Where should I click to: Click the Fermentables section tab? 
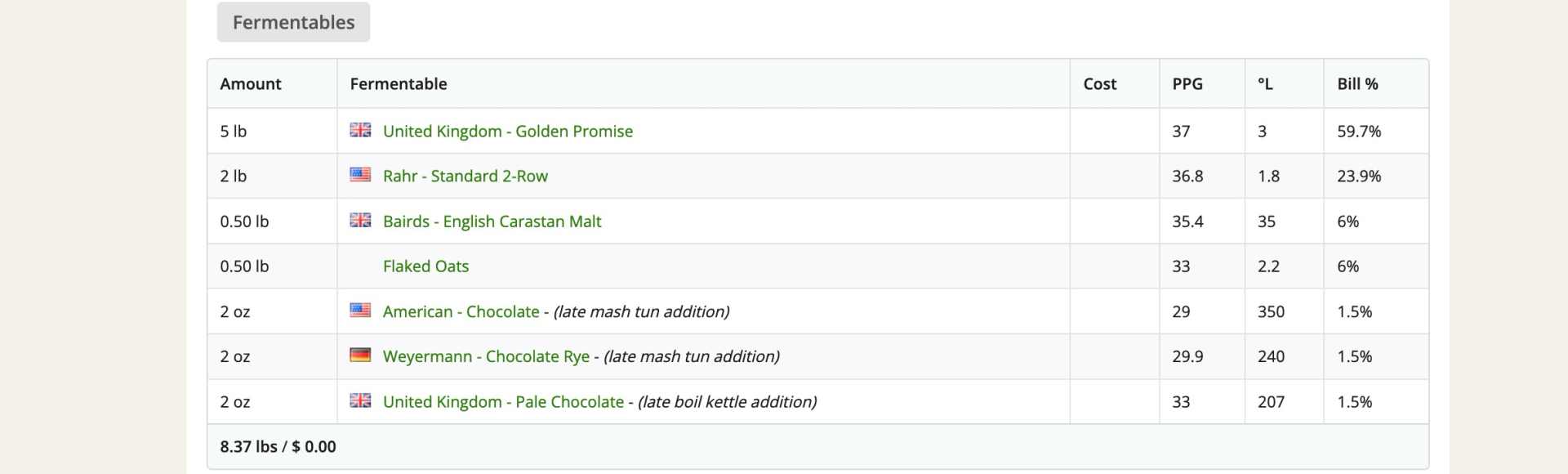pos(293,22)
